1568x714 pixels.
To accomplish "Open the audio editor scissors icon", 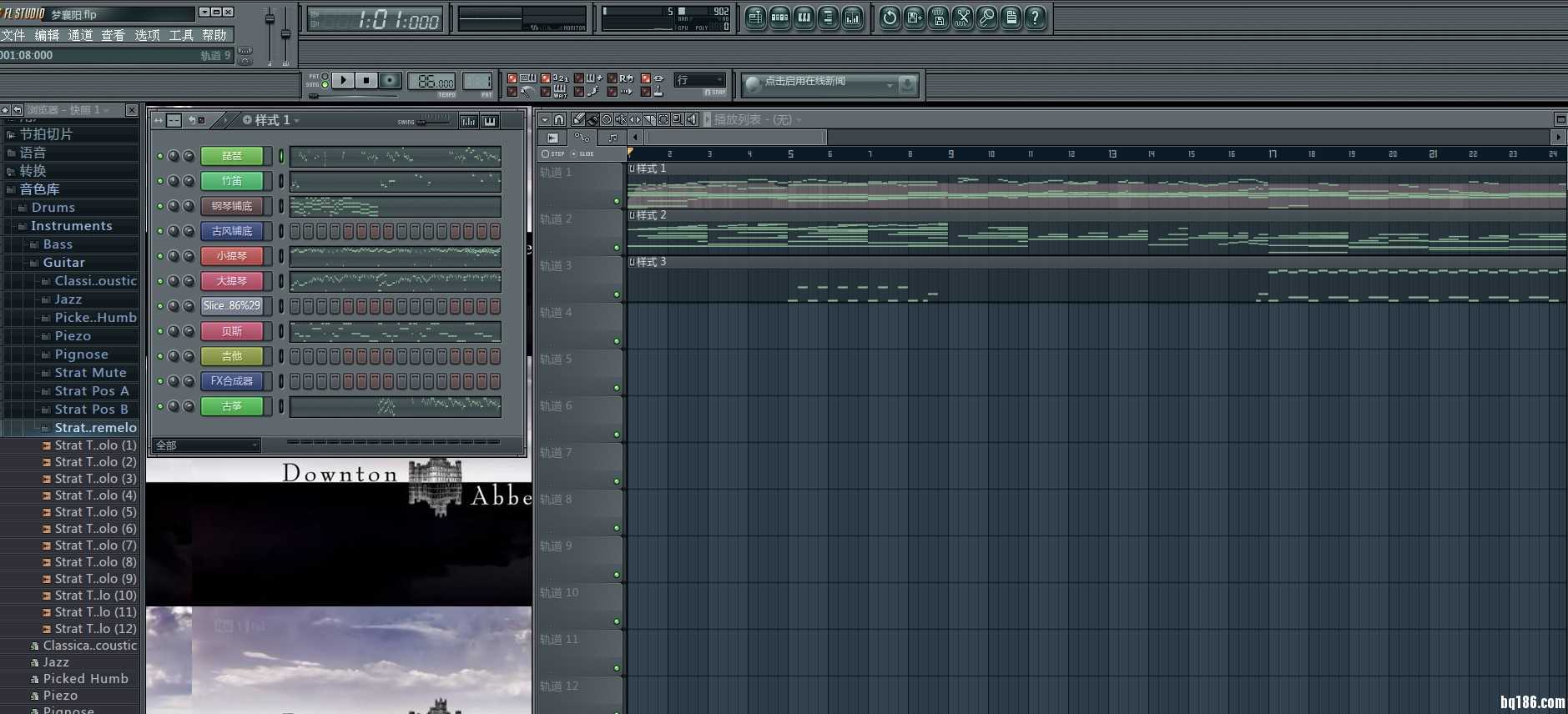I will (962, 18).
